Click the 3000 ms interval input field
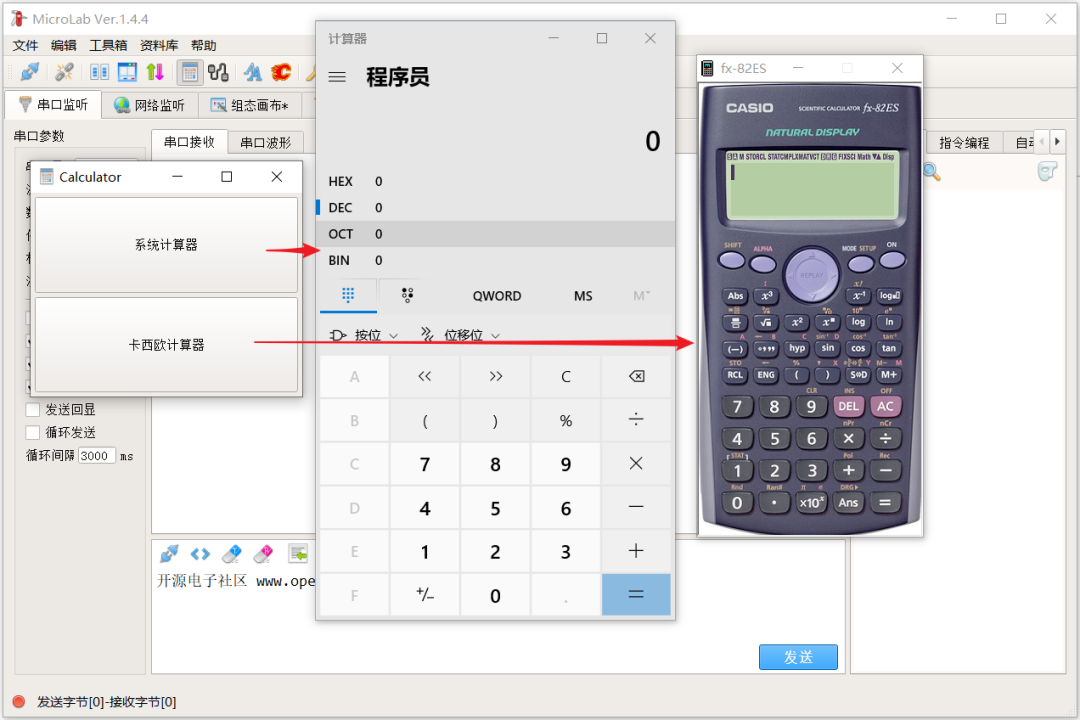This screenshot has width=1080, height=720. 95,455
